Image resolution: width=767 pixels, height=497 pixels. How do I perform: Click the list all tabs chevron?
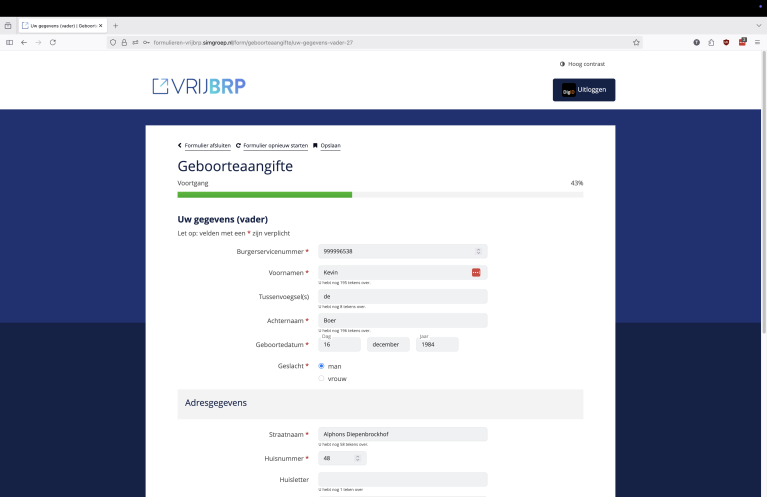click(759, 25)
